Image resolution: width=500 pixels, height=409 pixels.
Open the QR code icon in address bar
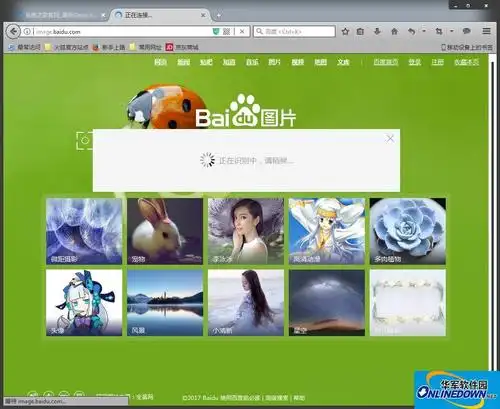click(x=227, y=32)
